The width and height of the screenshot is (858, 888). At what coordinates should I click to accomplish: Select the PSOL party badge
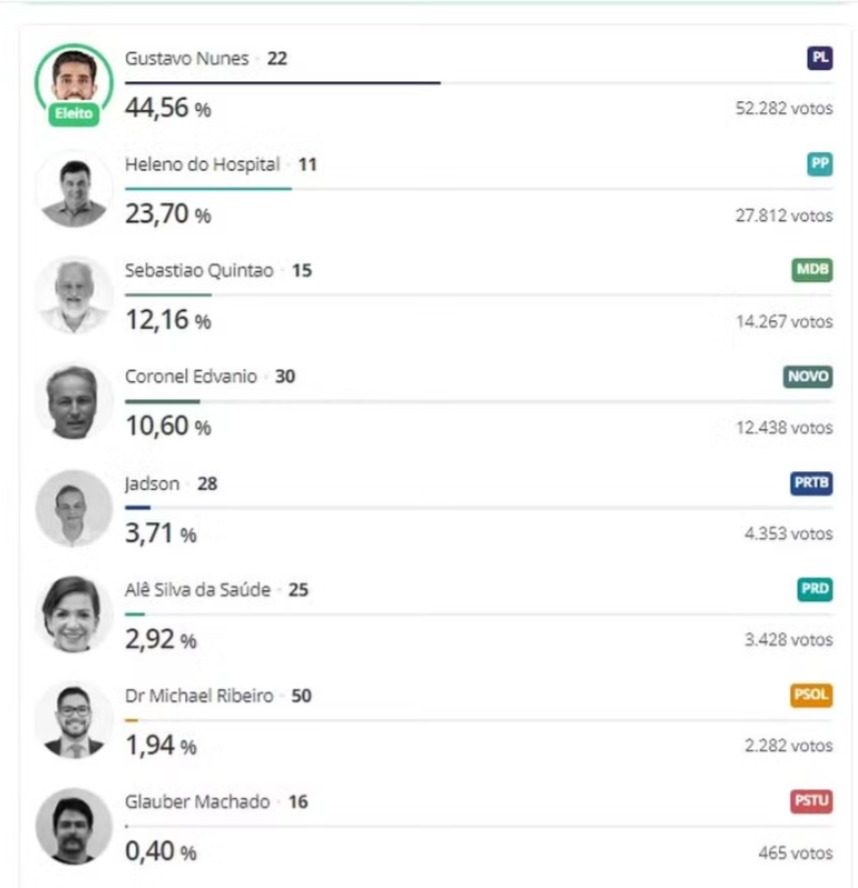point(811,695)
